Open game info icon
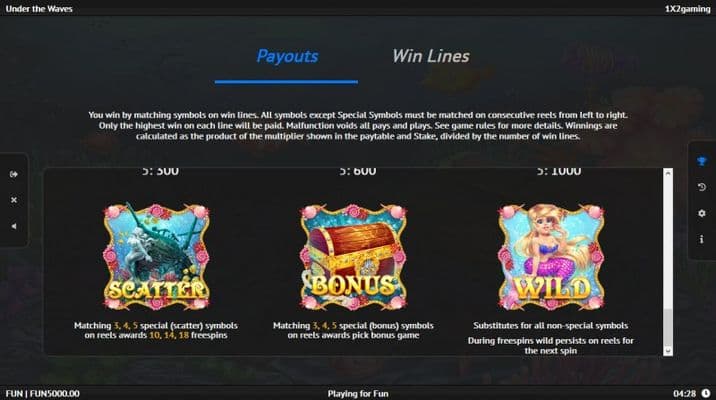Screen dimensions: 716x400 (702, 239)
